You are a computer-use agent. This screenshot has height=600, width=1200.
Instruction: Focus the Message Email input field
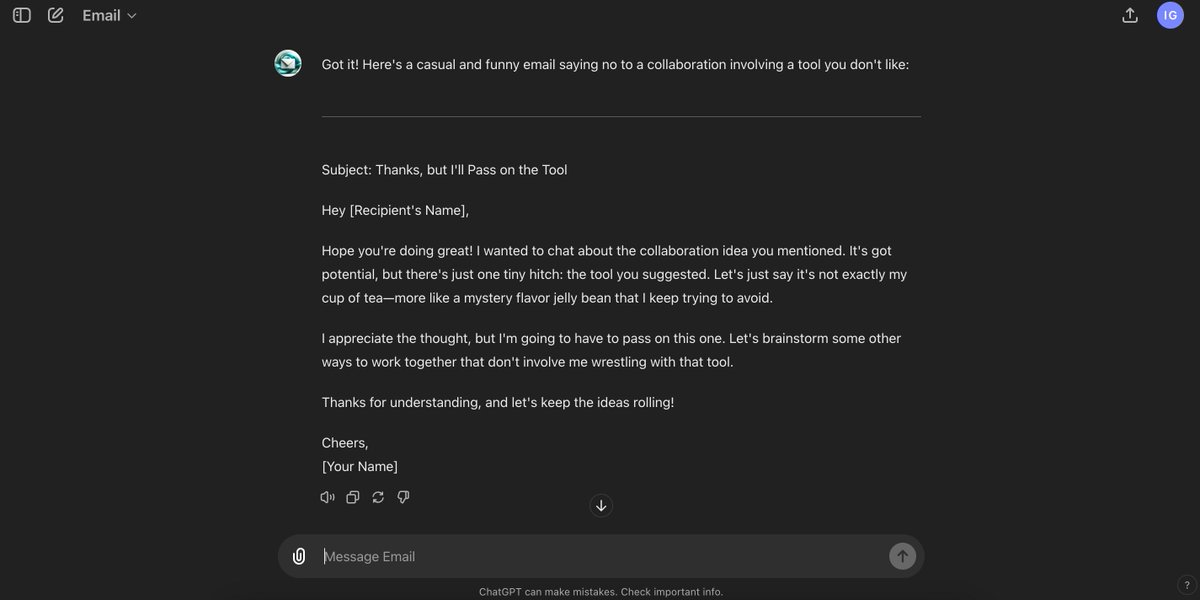point(600,556)
